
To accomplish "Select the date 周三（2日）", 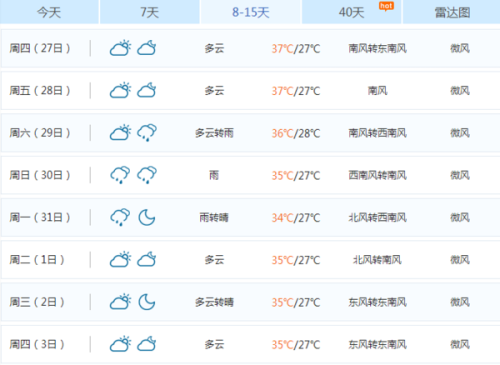I will (37, 302).
